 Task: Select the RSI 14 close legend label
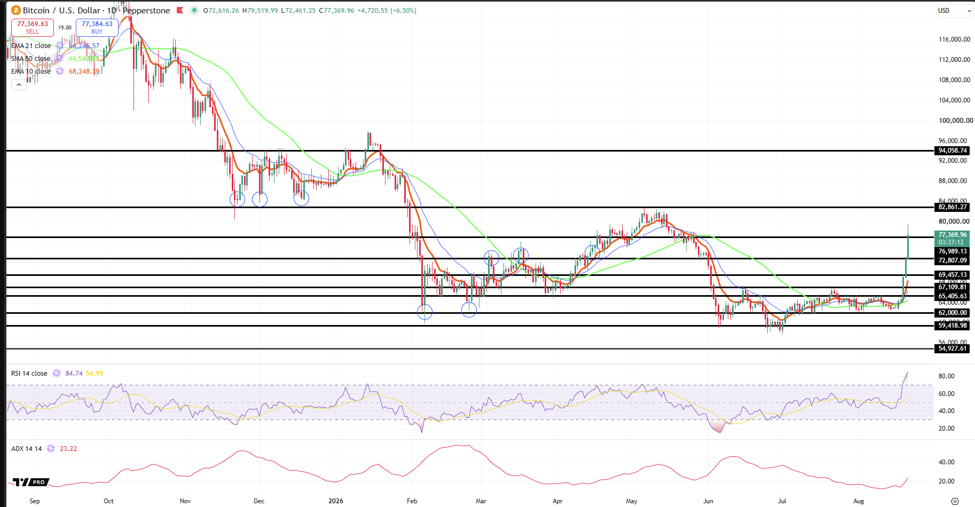click(29, 373)
